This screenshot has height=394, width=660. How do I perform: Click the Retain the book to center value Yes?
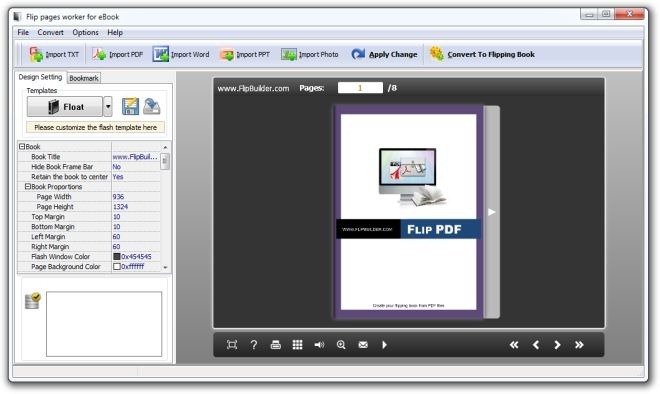point(118,177)
